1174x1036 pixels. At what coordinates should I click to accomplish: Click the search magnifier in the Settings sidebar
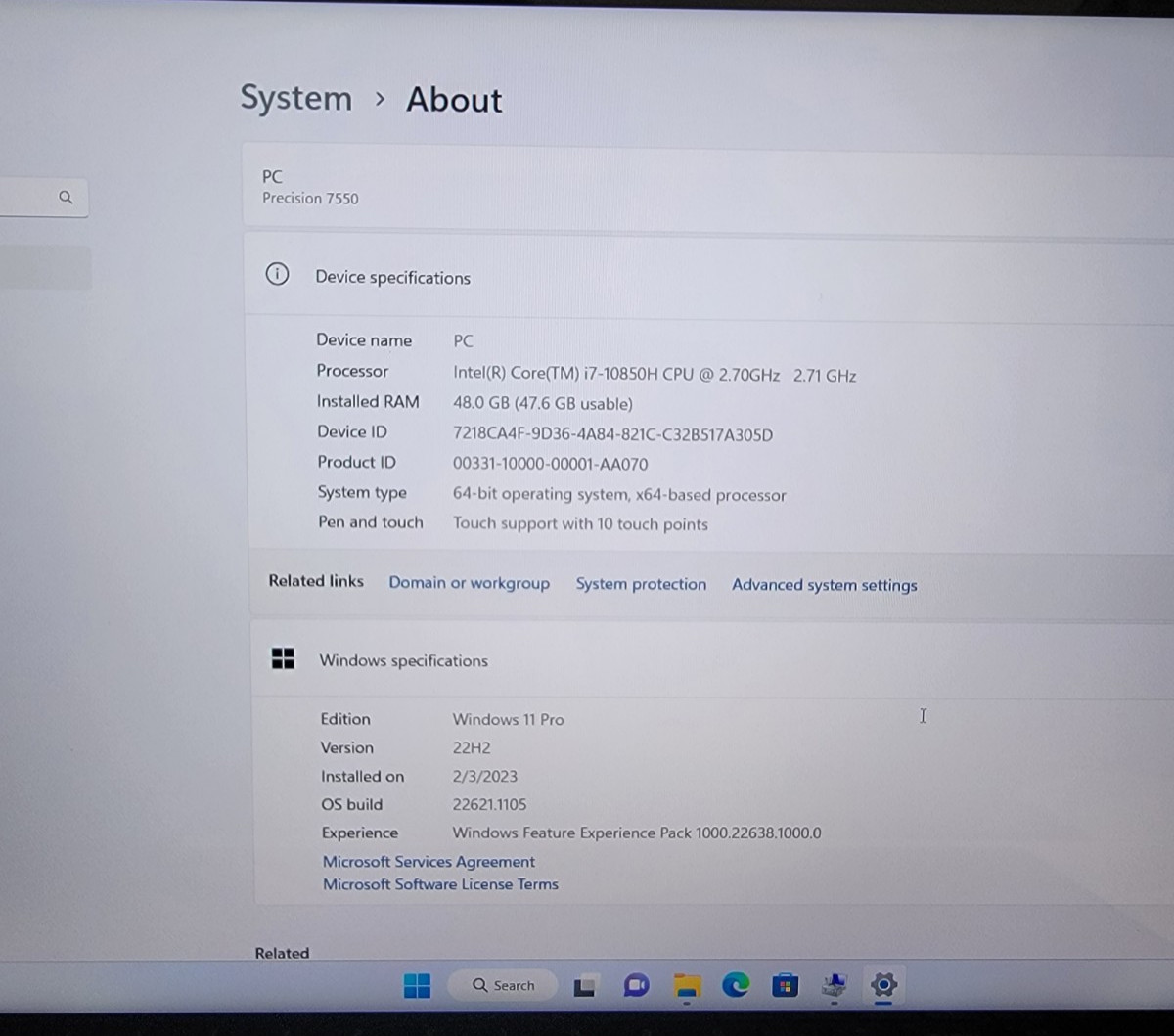click(66, 197)
